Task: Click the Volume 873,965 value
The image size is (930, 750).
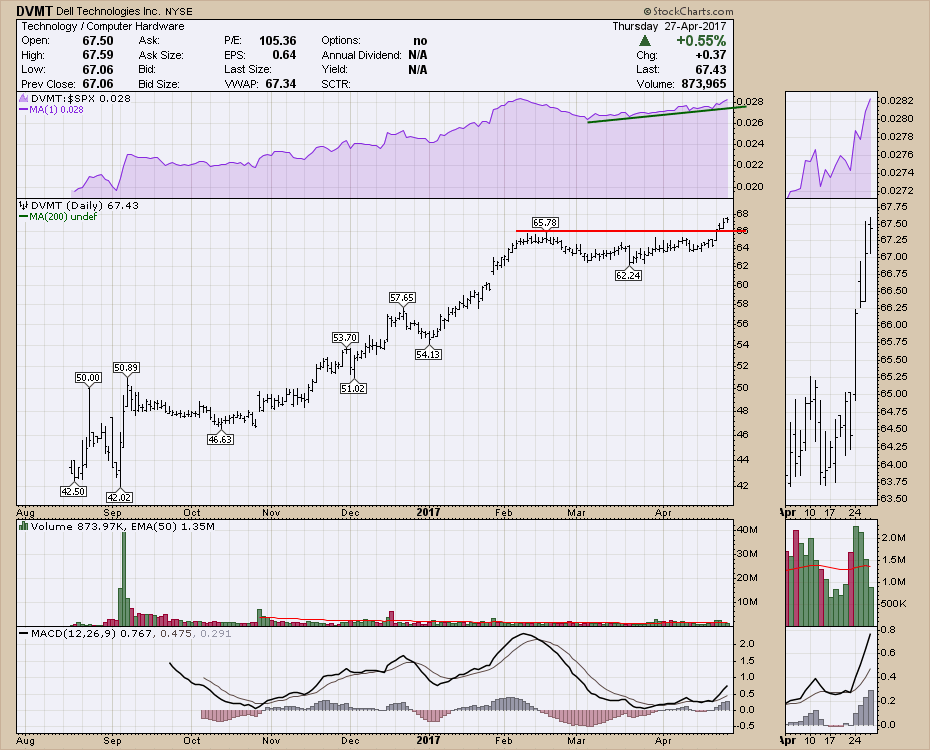Action: pos(703,84)
